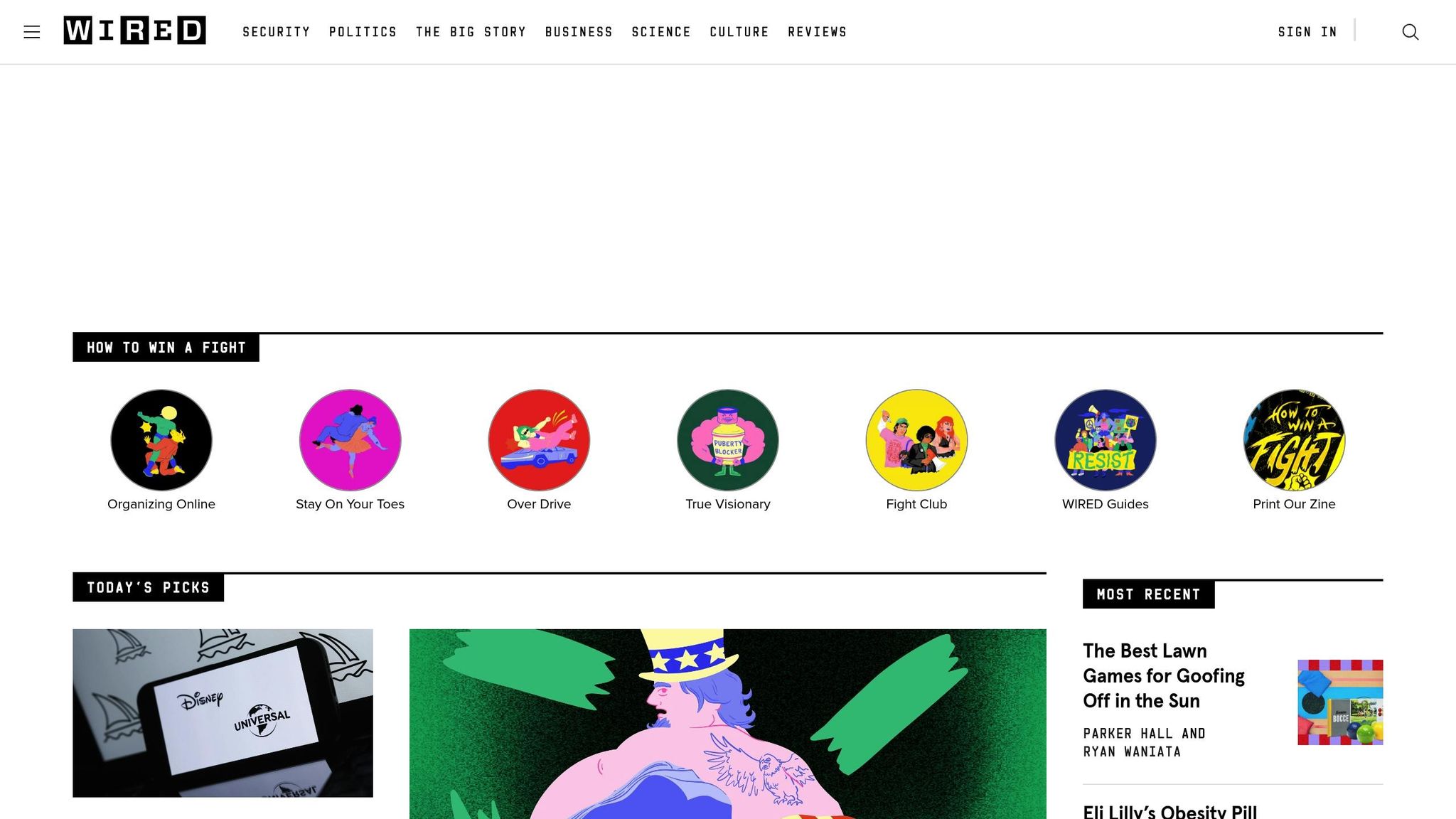Open the Politics menu item
1456x819 pixels.
coord(363,32)
